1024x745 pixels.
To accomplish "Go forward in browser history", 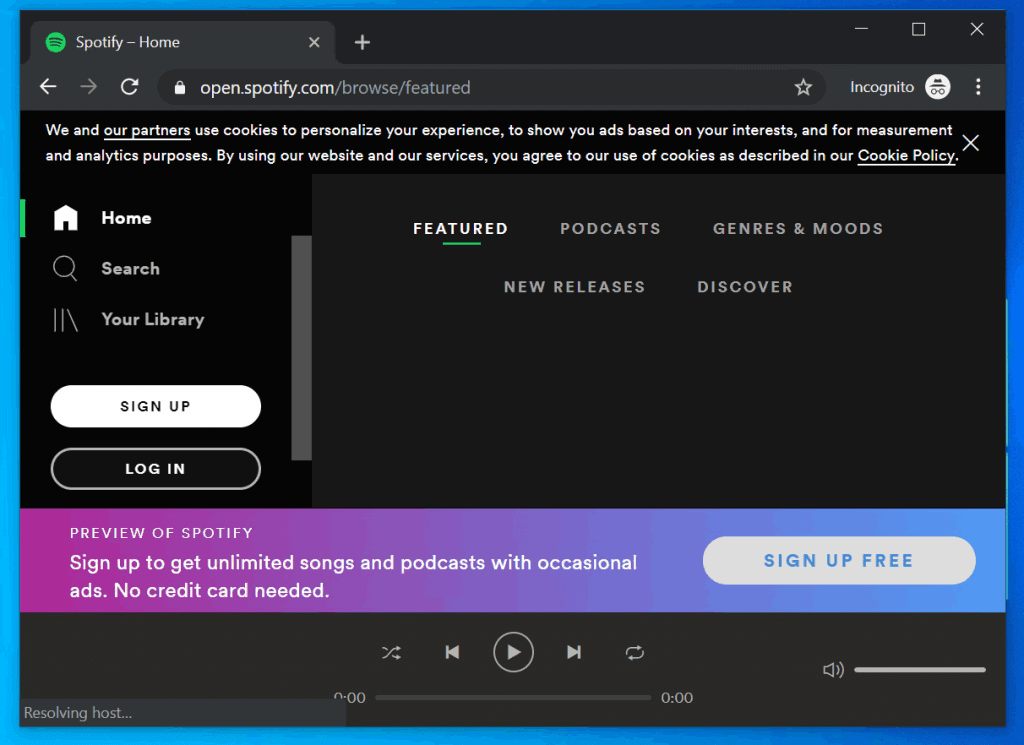I will (x=89, y=87).
